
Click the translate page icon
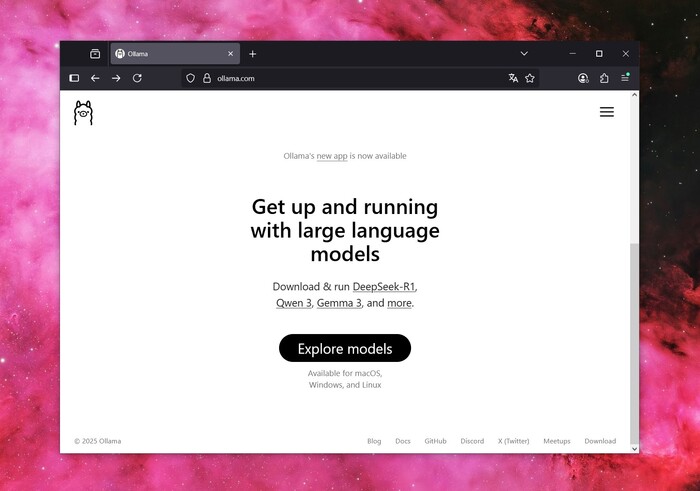[513, 78]
